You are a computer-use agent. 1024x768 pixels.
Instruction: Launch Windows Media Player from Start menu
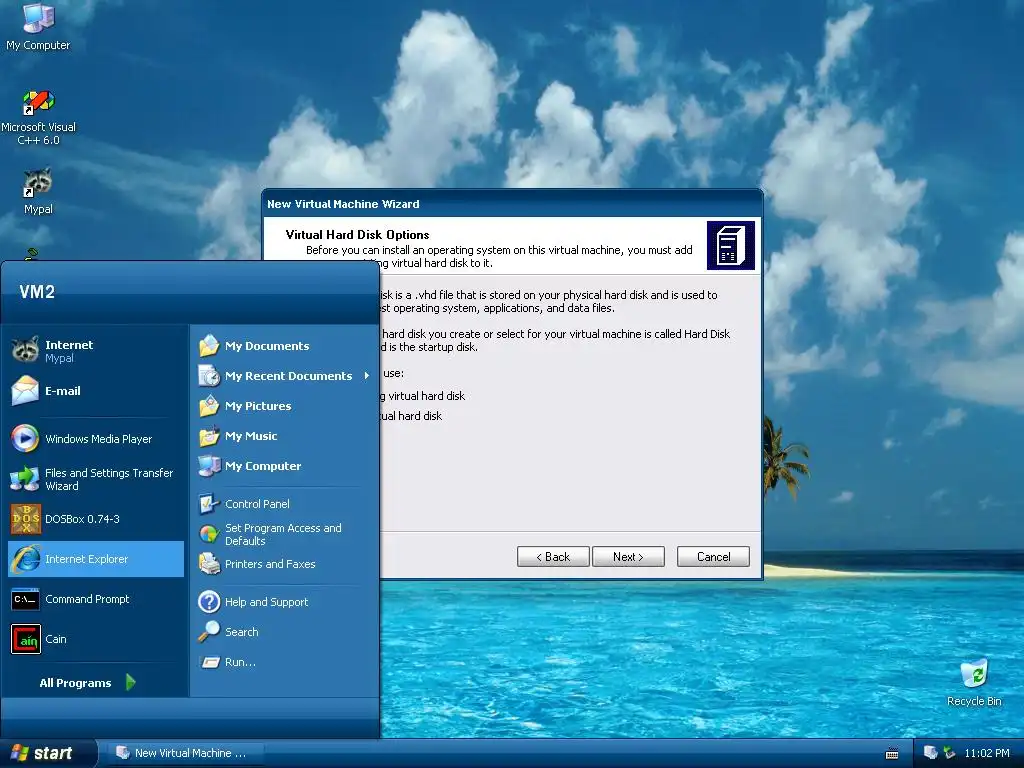[x=96, y=439]
